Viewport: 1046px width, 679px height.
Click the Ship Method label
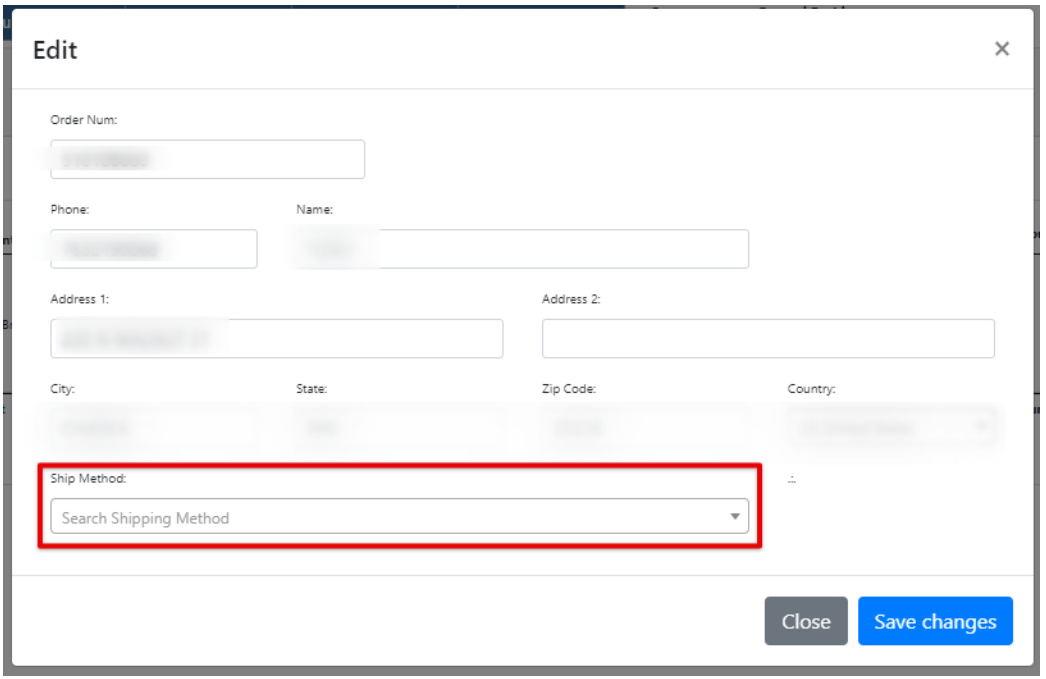pyautogui.click(x=88, y=478)
